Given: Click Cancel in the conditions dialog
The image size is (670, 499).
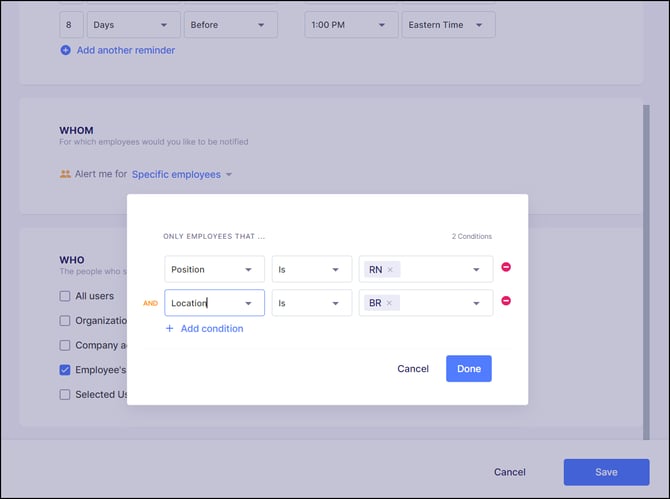Looking at the screenshot, I should click(x=413, y=369).
